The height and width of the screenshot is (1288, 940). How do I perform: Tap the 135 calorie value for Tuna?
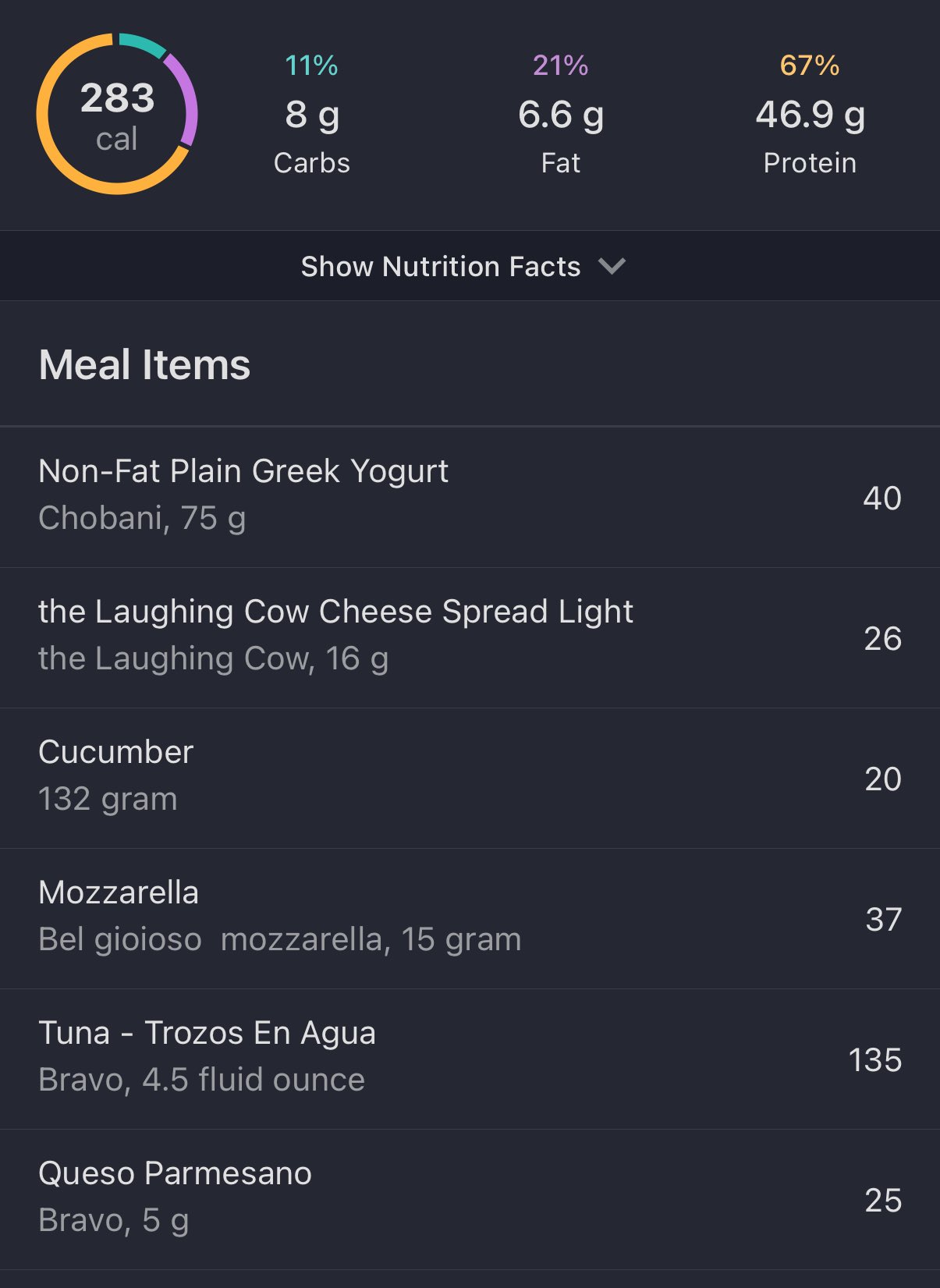point(874,1060)
